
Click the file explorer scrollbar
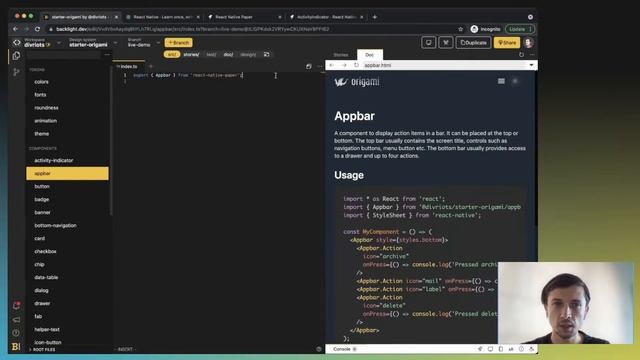click(111, 141)
